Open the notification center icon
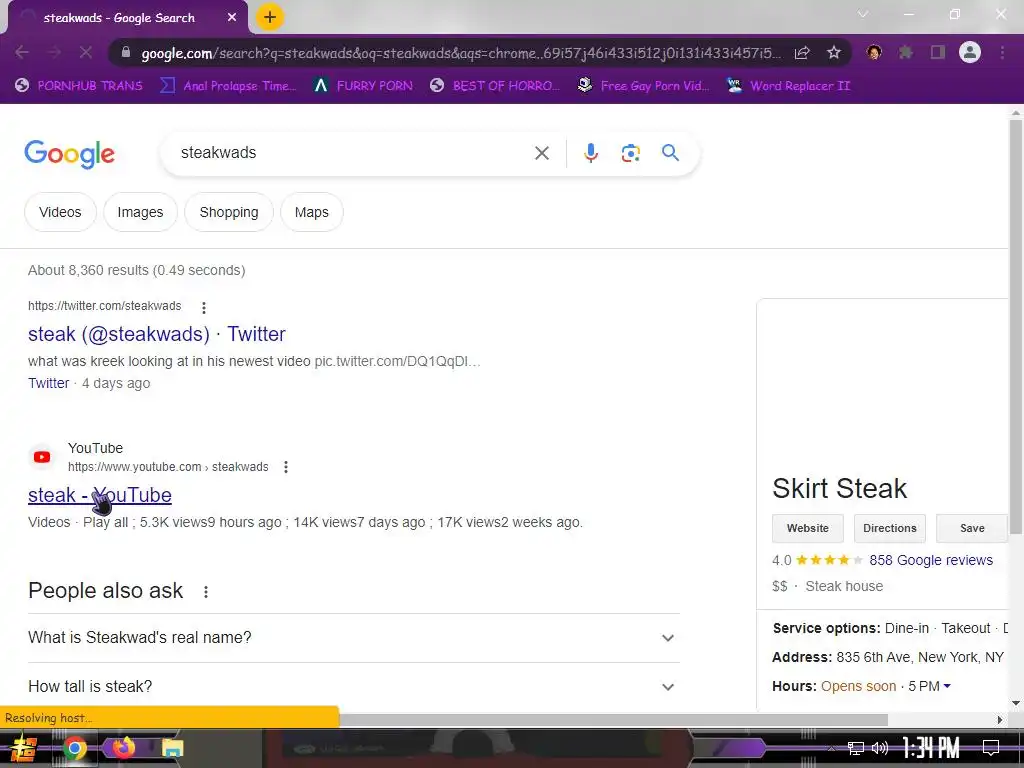This screenshot has height=768, width=1024. pos(991,748)
